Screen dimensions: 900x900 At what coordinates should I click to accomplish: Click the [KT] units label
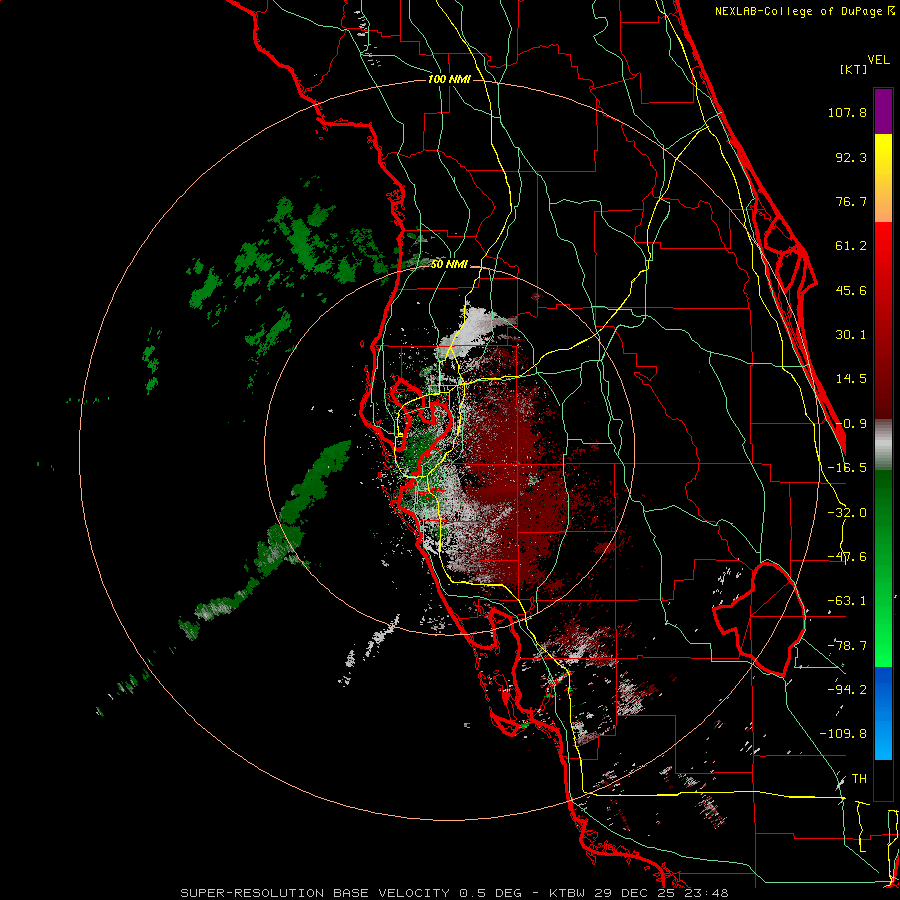coord(853,69)
